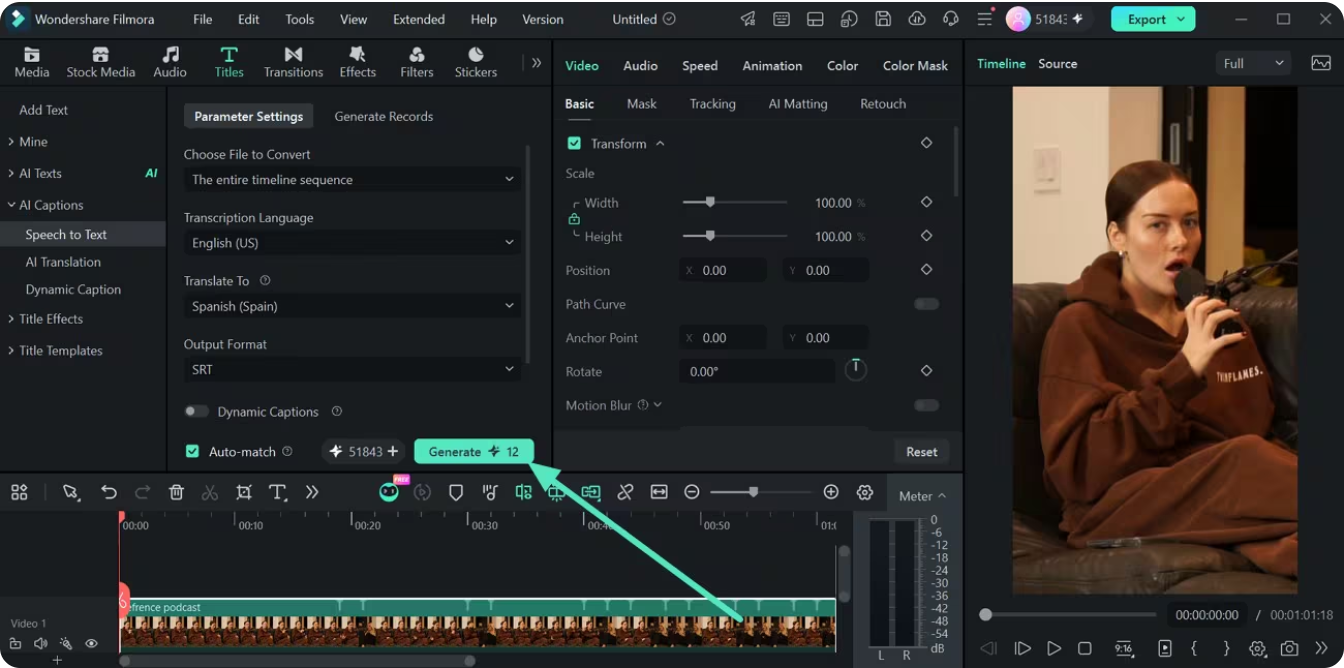This screenshot has height=668, width=1344.
Task: Open the Output Format dropdown
Action: 352,369
